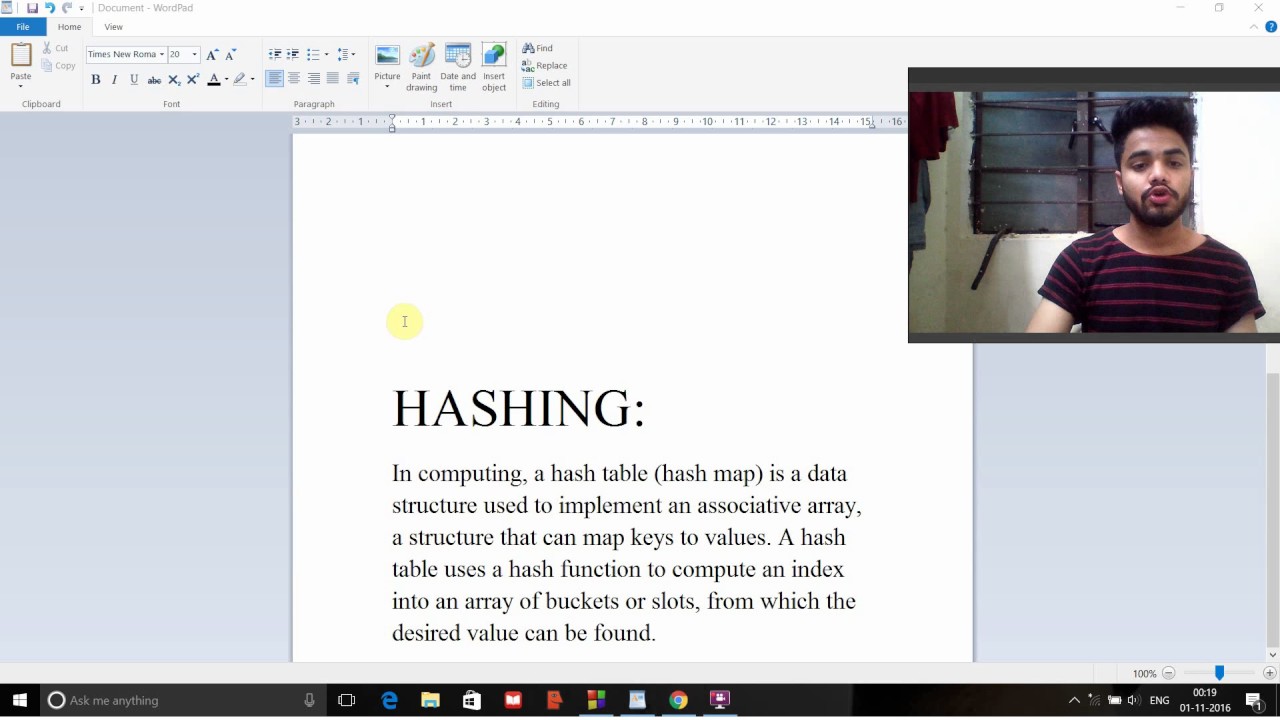Expand the font family dropdown
This screenshot has height=720, width=1280.
click(162, 54)
